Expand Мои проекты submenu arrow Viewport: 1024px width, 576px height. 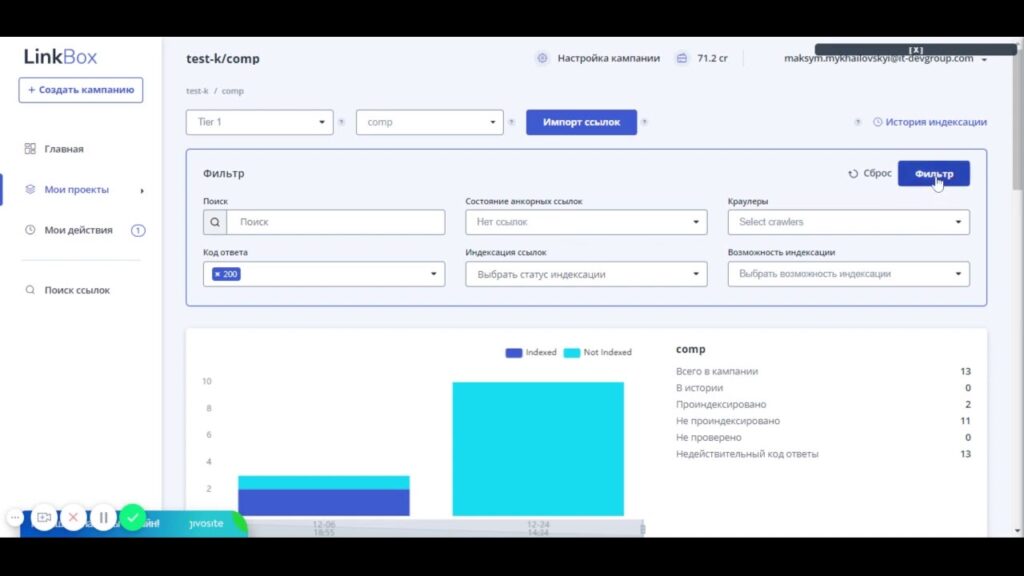tap(142, 191)
